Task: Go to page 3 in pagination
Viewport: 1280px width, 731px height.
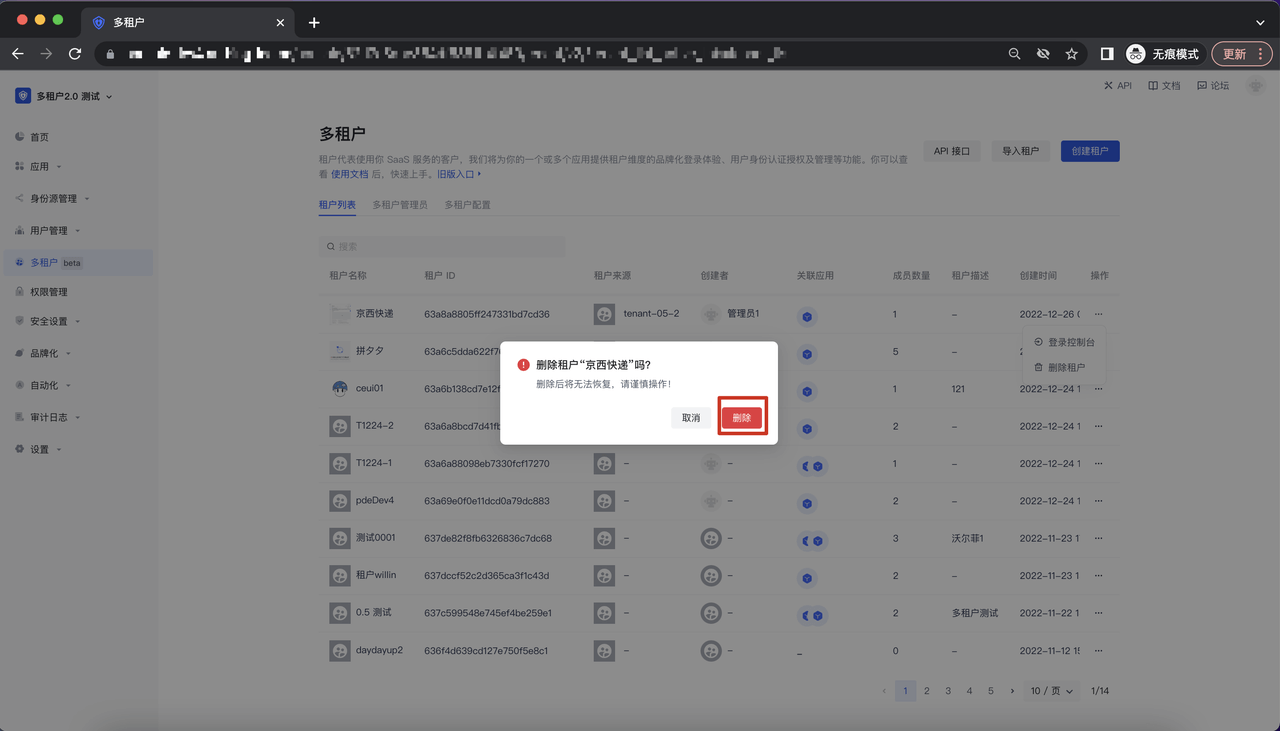Action: [x=948, y=691]
